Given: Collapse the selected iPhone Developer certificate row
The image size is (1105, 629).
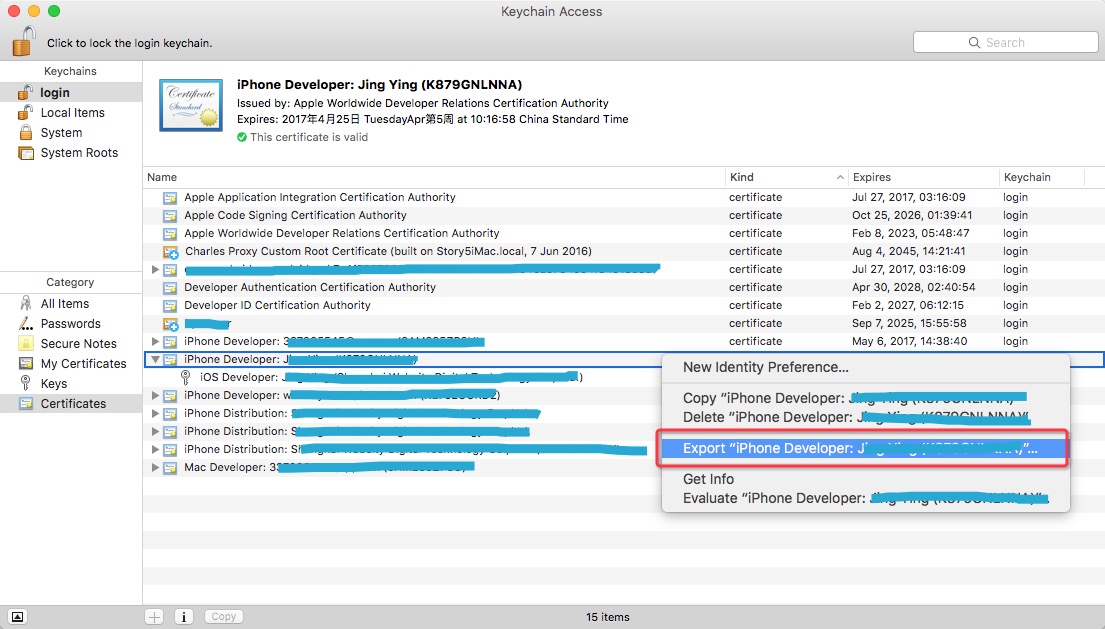Looking at the screenshot, I should point(156,359).
